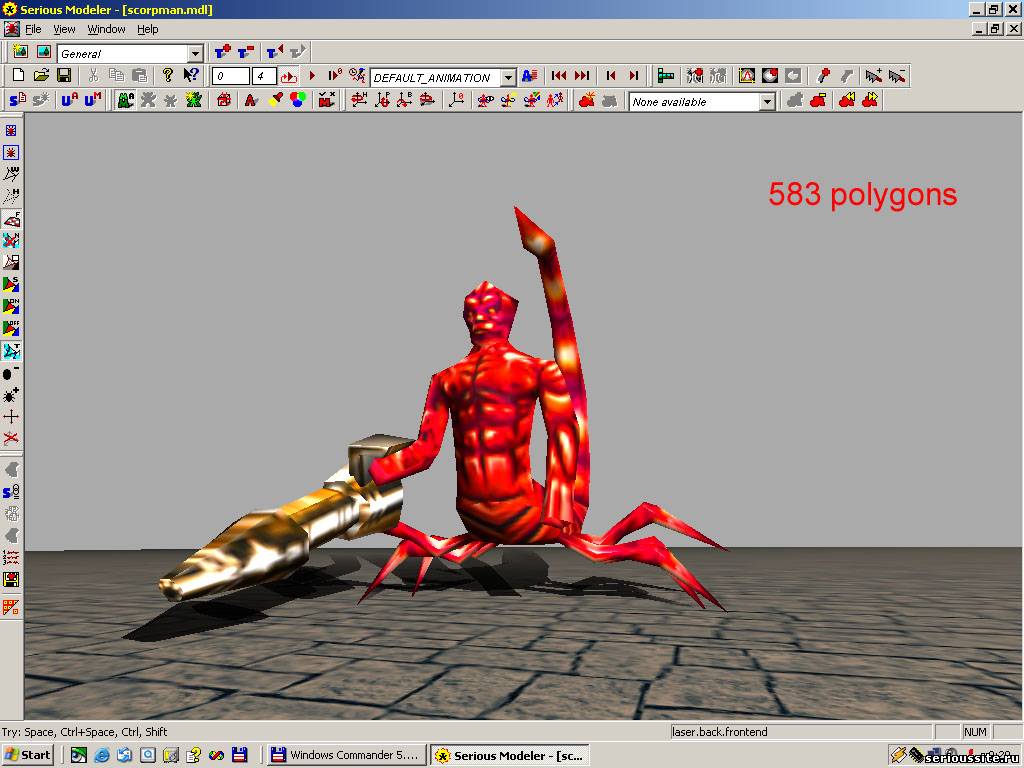The height and width of the screenshot is (768, 1024).
Task: Click the saw plus icon
Action: pos(873,76)
